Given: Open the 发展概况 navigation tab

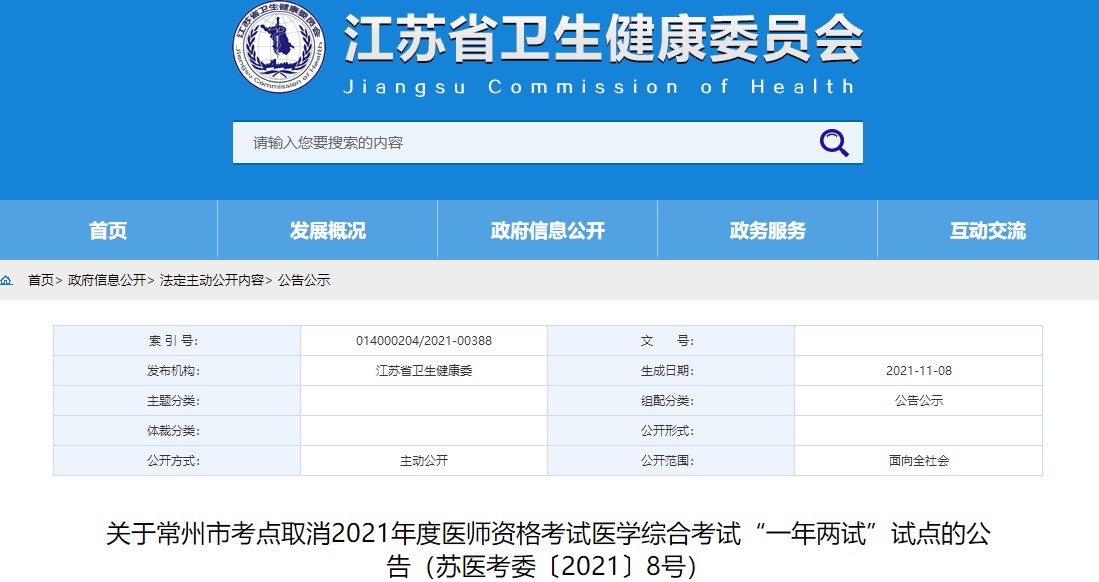Looking at the screenshot, I should [x=328, y=231].
